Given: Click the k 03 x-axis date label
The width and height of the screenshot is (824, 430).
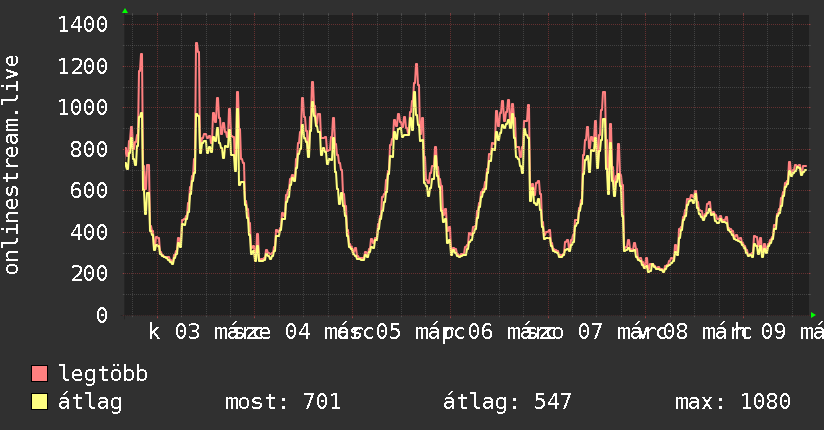Looking at the screenshot, I should (x=174, y=332).
